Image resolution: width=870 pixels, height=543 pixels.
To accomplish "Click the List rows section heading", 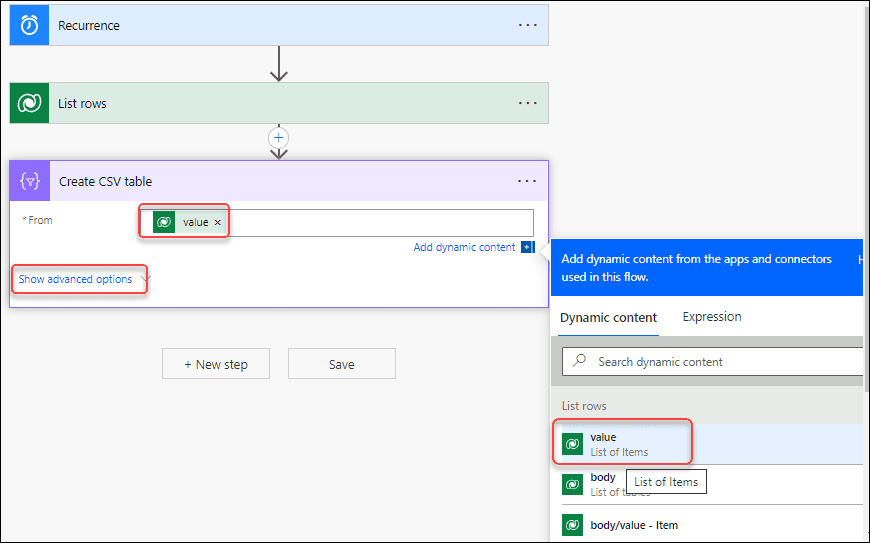I will point(584,405).
